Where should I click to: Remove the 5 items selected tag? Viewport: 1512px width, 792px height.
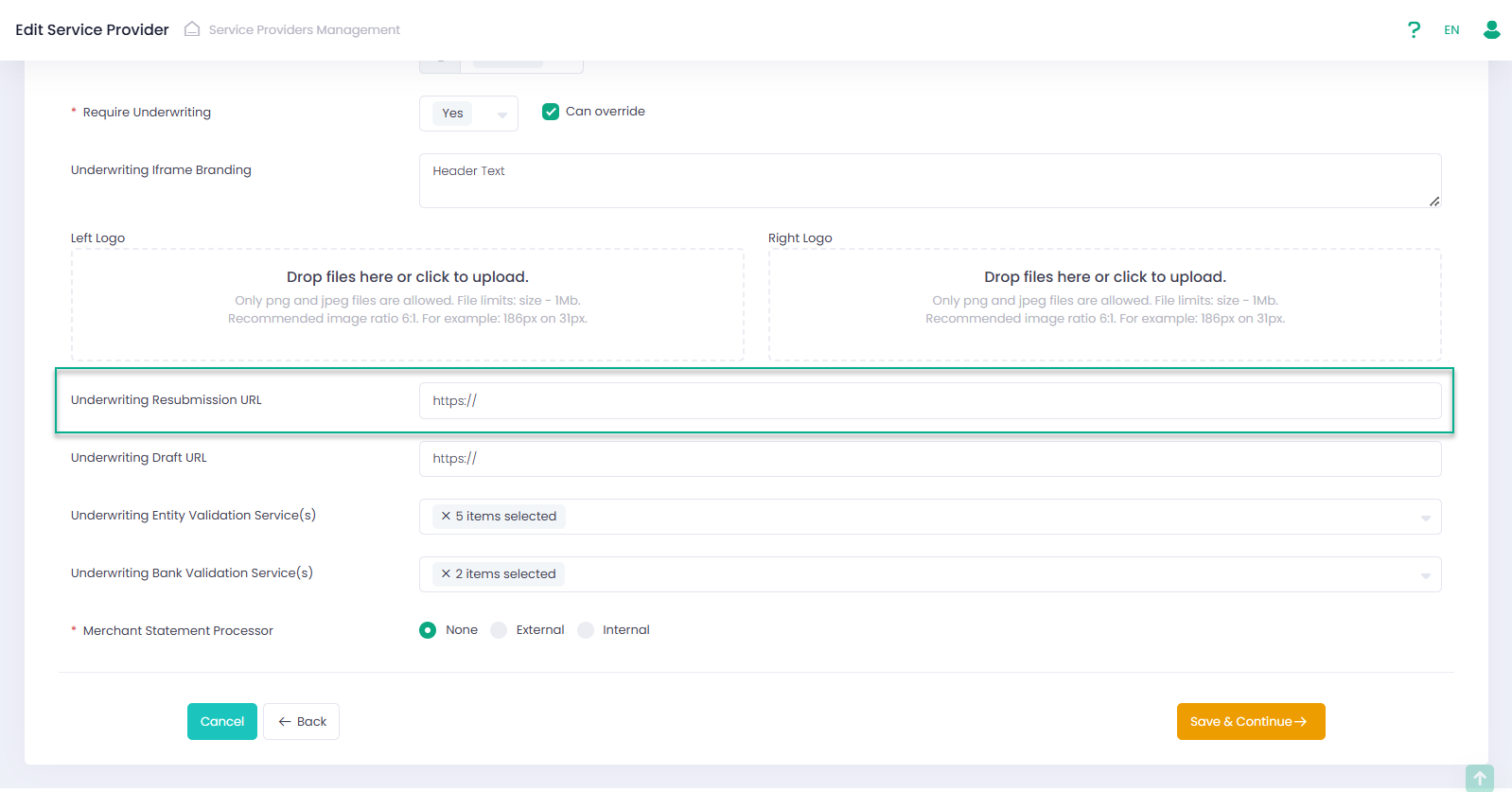tap(446, 517)
